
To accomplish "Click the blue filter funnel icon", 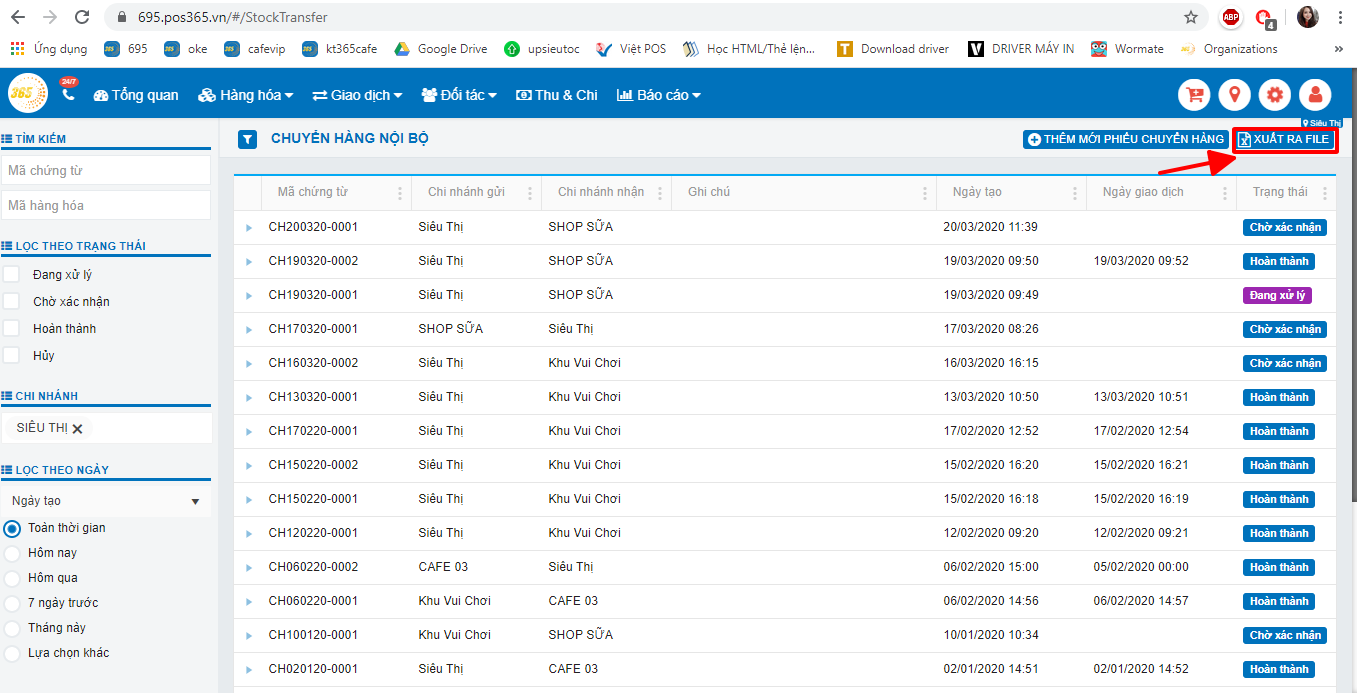I will (x=247, y=139).
